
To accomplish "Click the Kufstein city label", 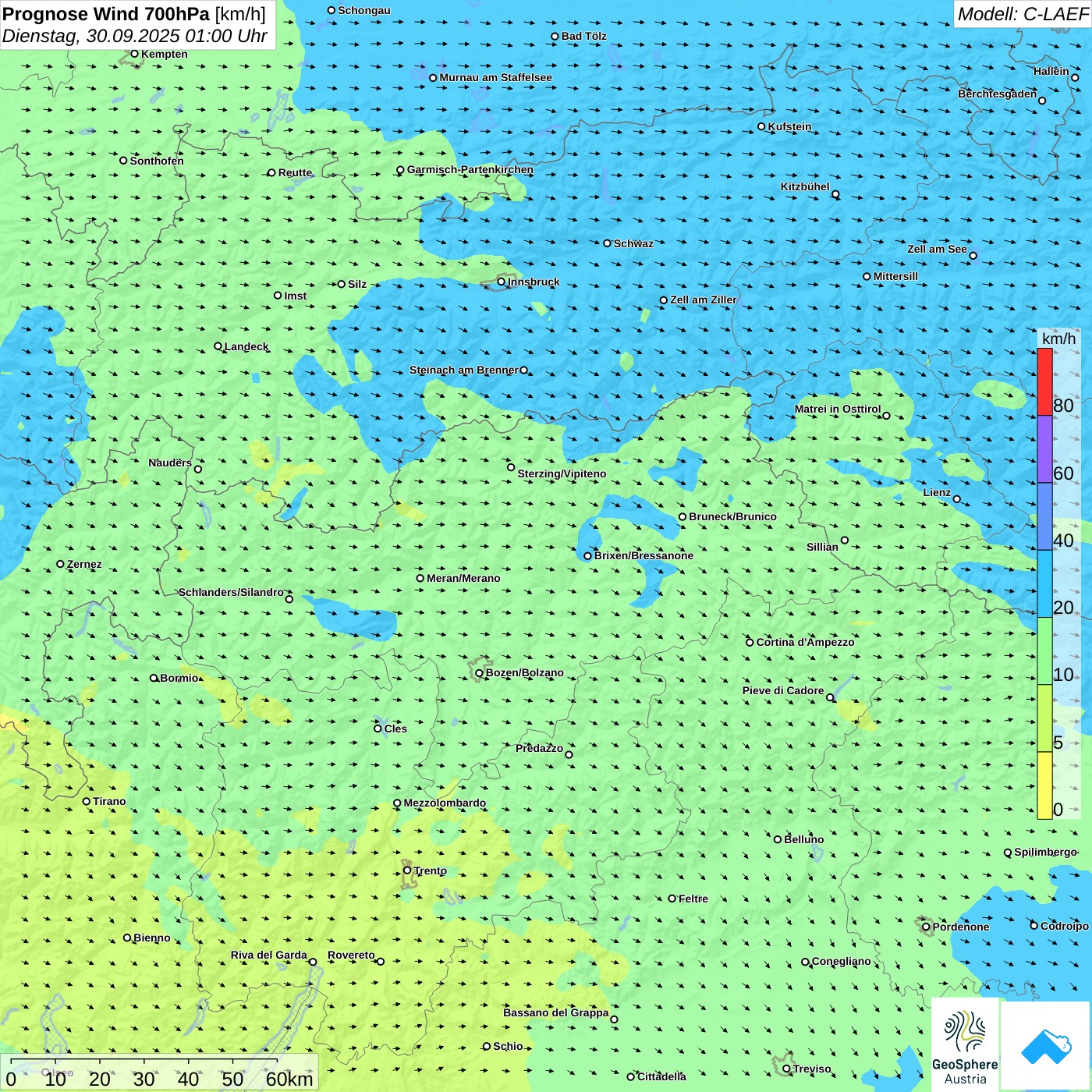I will click(x=789, y=126).
